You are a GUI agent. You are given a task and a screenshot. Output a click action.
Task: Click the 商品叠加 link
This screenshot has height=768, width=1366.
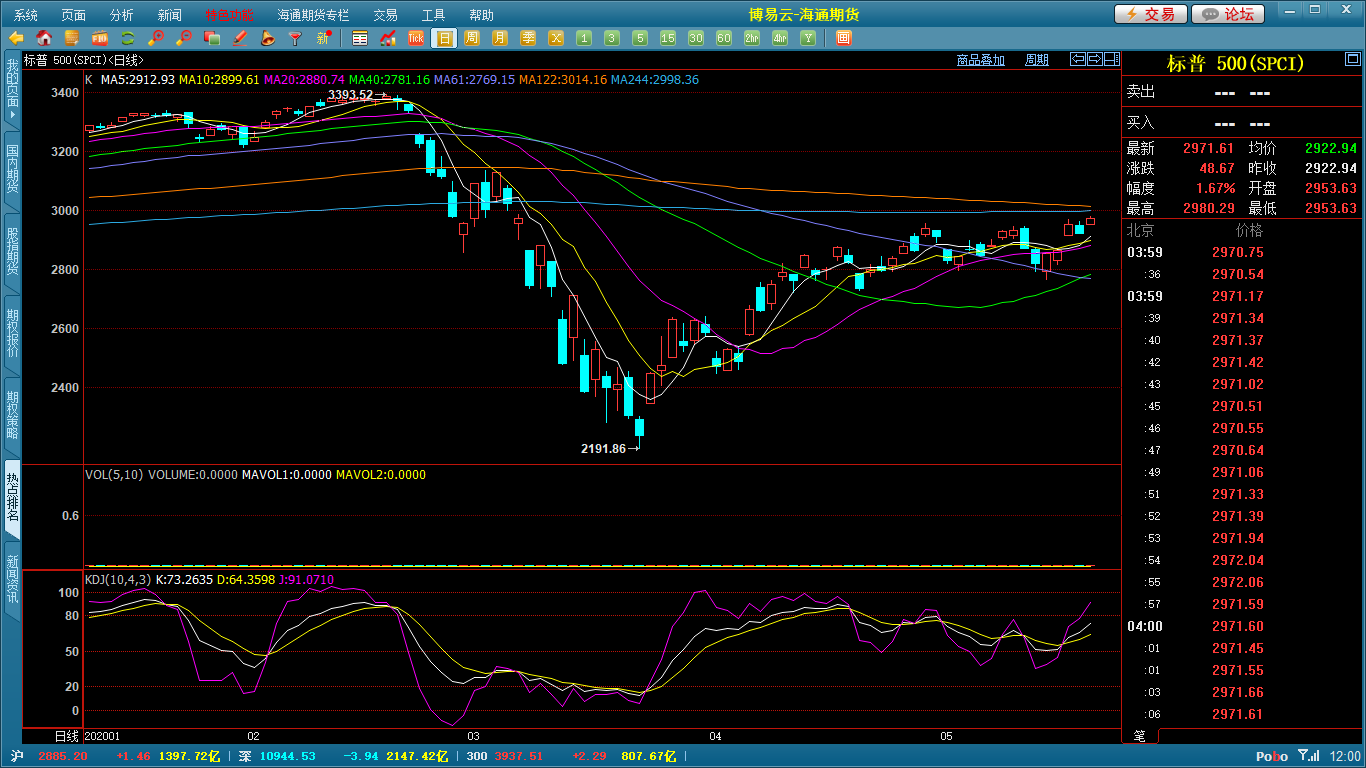[x=980, y=60]
